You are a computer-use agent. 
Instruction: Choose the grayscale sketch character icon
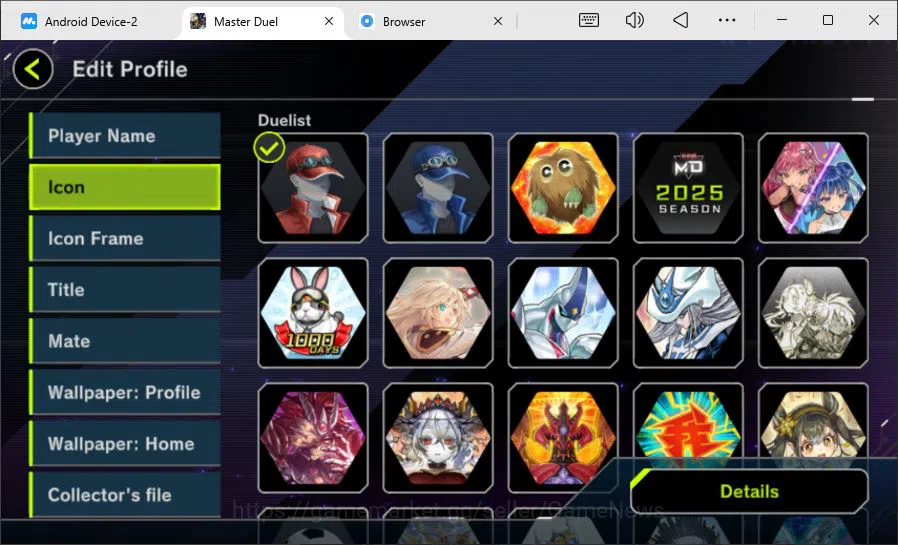click(813, 313)
